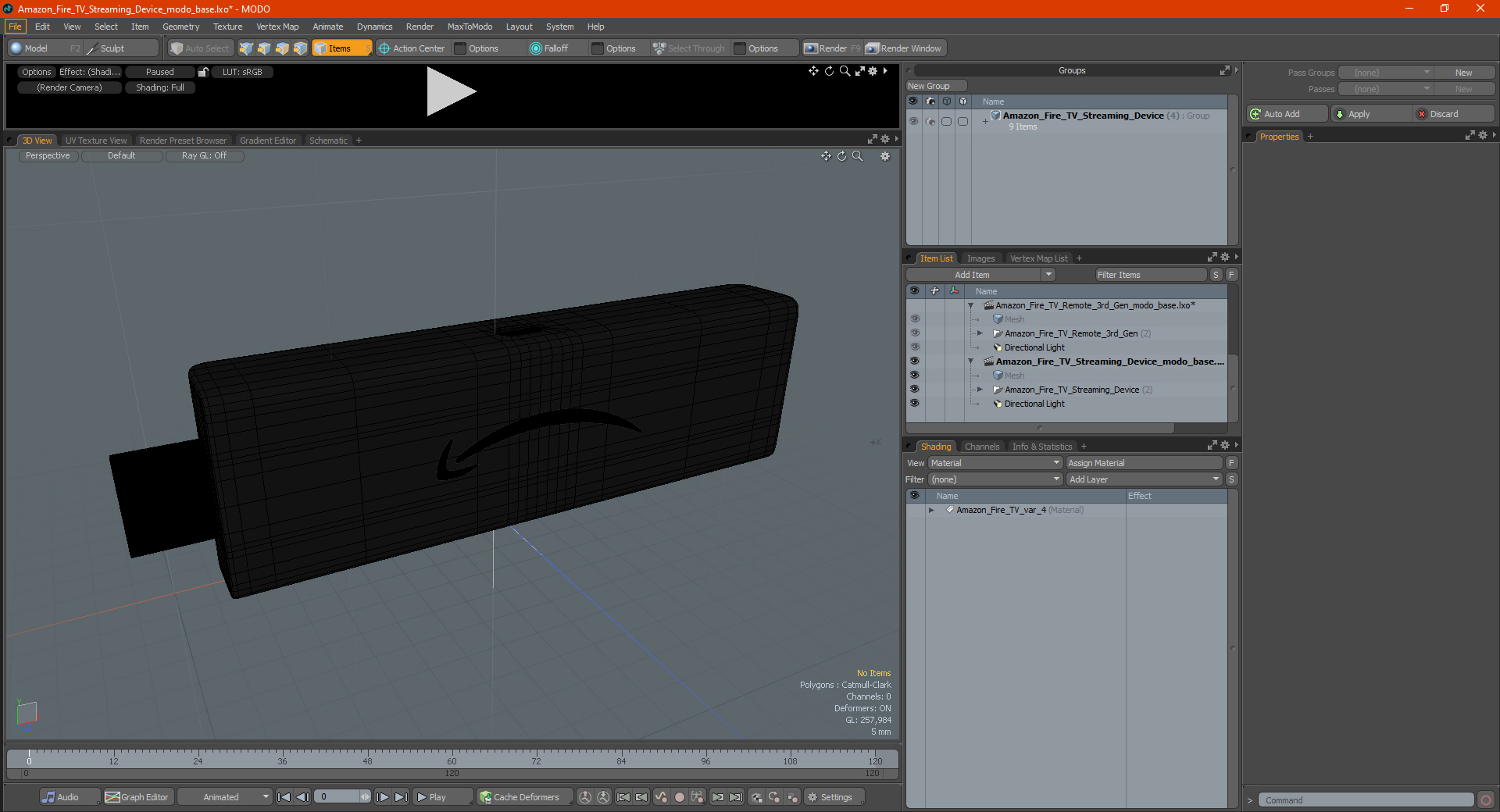The width and height of the screenshot is (1500, 812).
Task: Start the render preview with the large play arrow
Action: pyautogui.click(x=451, y=92)
